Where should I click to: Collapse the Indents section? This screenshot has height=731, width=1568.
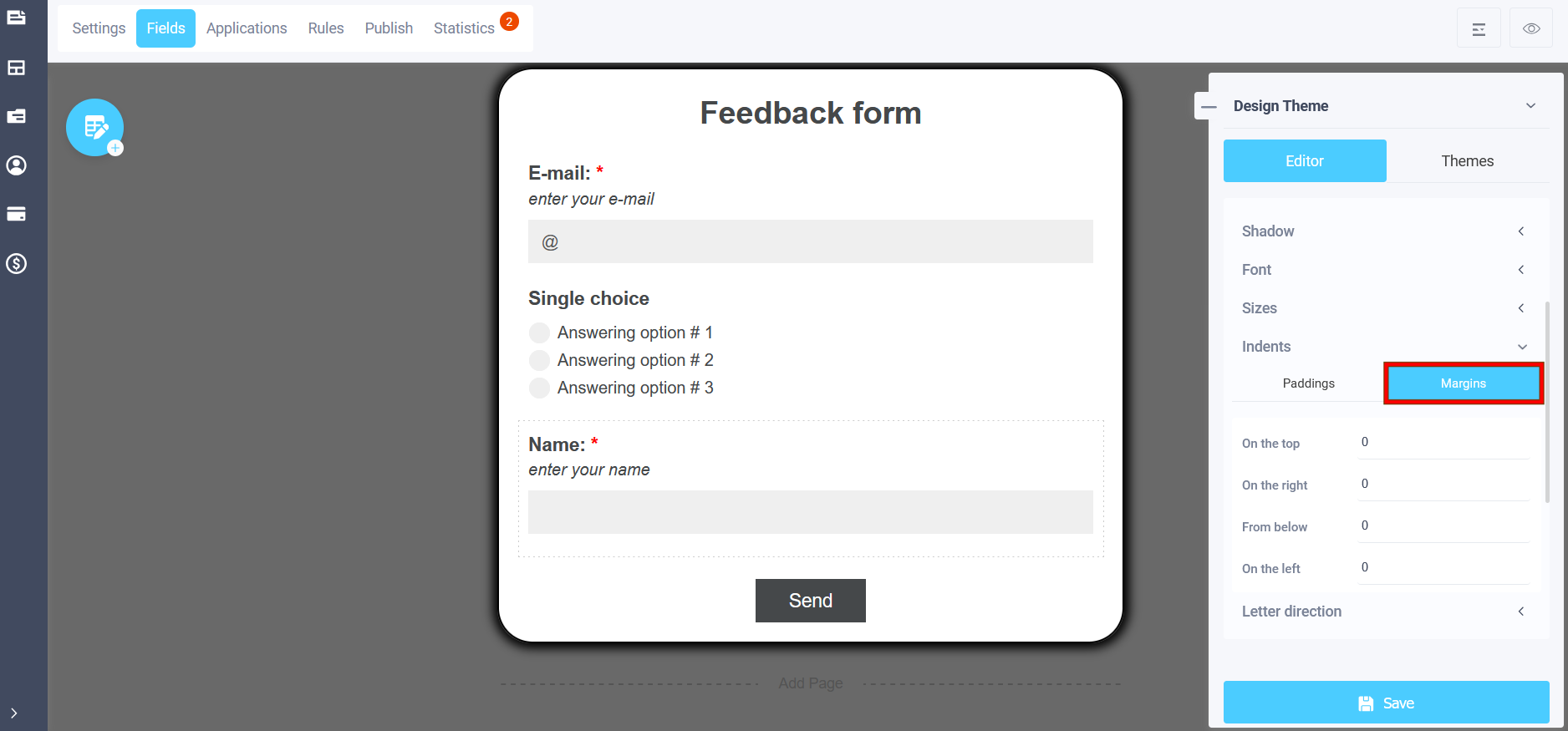click(x=1386, y=347)
